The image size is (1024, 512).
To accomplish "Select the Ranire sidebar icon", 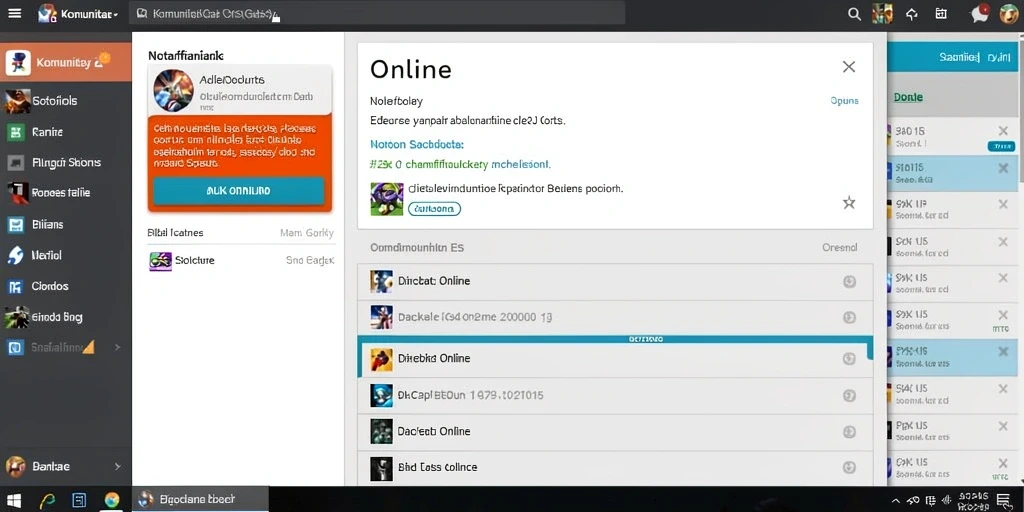I will (x=15, y=132).
